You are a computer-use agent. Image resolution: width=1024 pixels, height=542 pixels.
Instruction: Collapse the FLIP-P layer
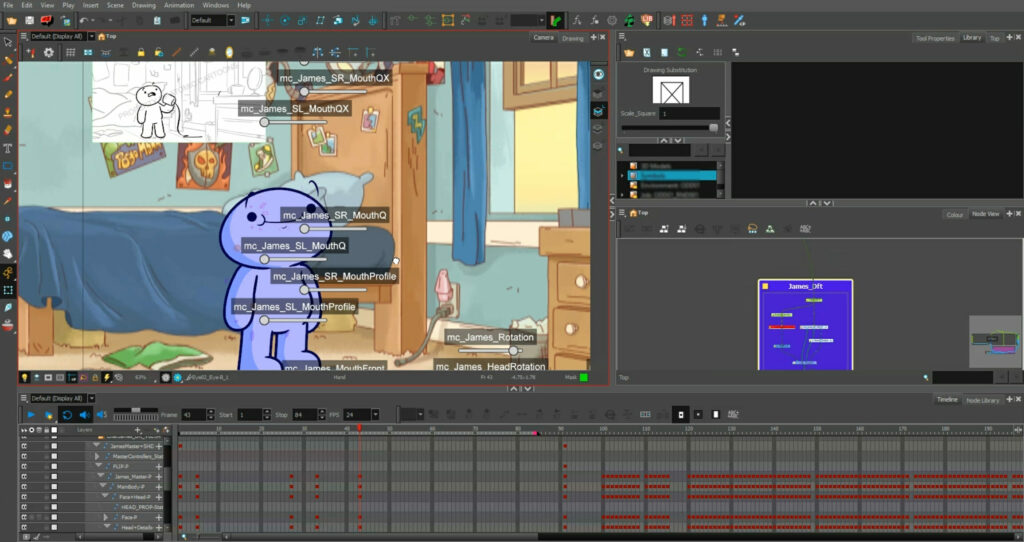point(100,467)
